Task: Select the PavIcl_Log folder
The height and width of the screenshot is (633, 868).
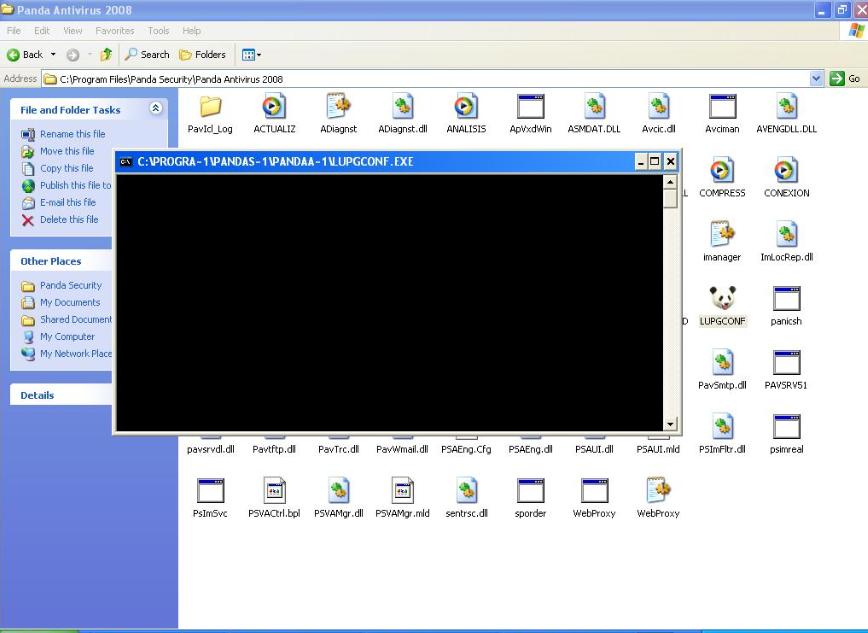Action: pos(210,108)
